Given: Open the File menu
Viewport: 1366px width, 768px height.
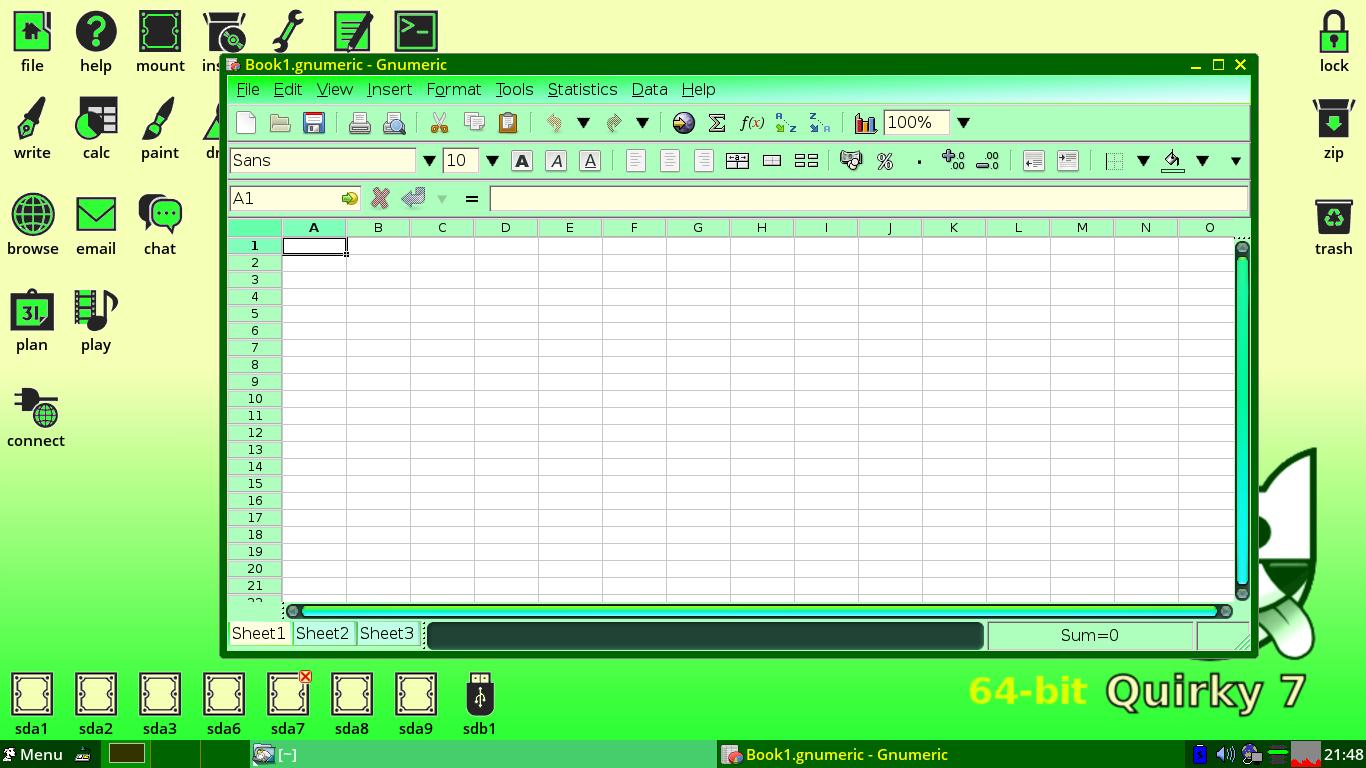Looking at the screenshot, I should [x=247, y=89].
